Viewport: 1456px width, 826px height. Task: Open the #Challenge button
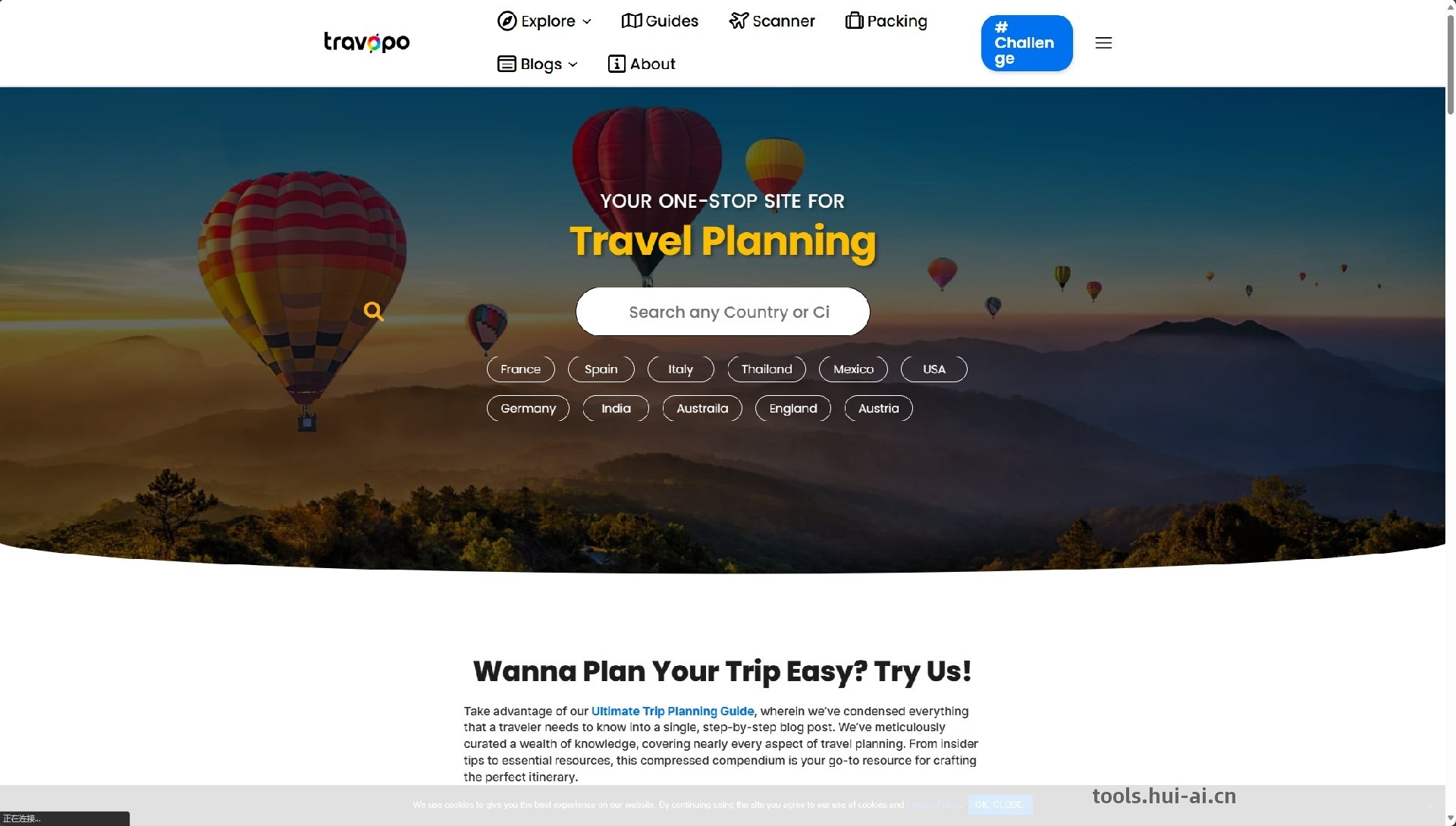(1027, 43)
